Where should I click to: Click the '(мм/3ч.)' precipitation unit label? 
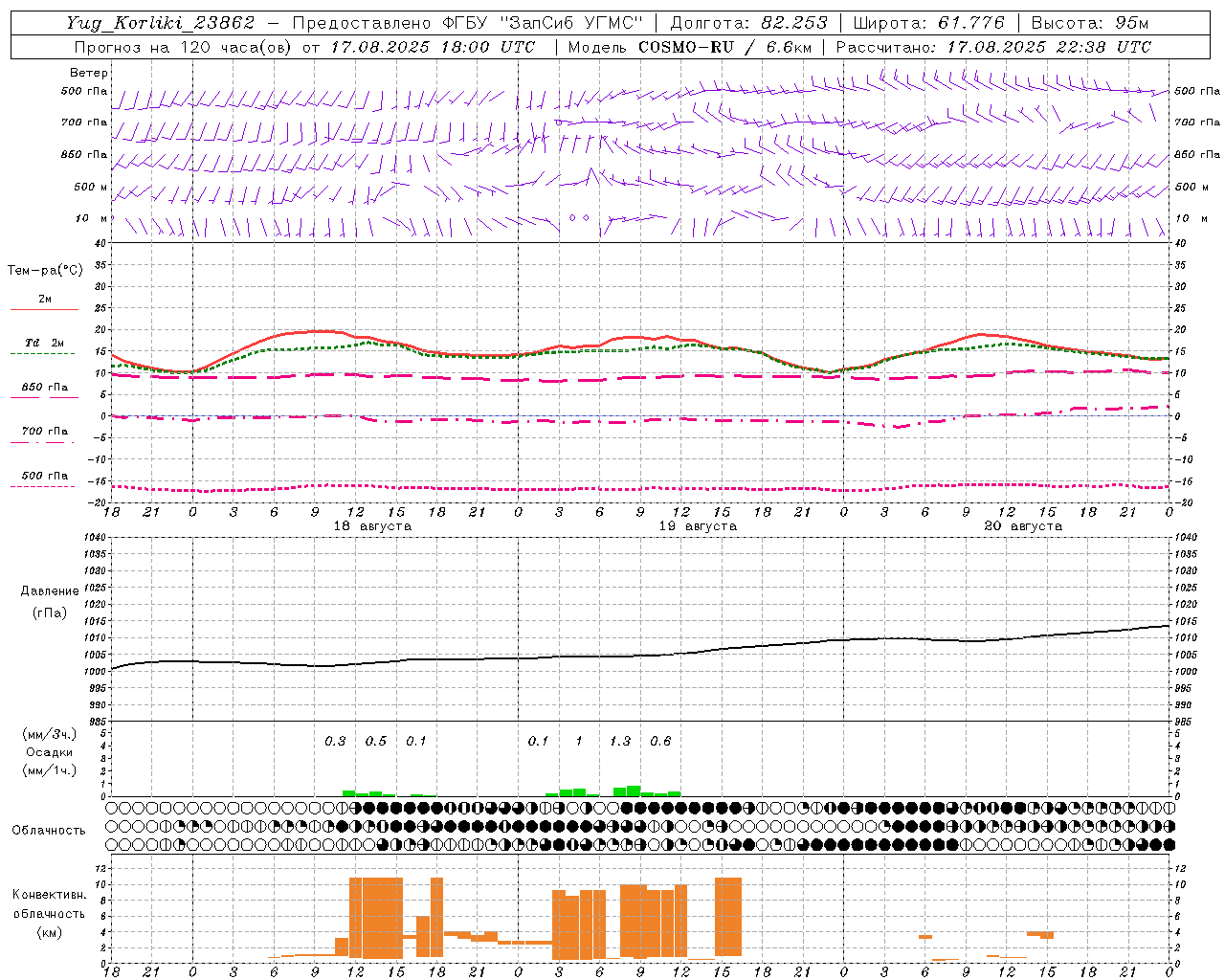pos(50,734)
